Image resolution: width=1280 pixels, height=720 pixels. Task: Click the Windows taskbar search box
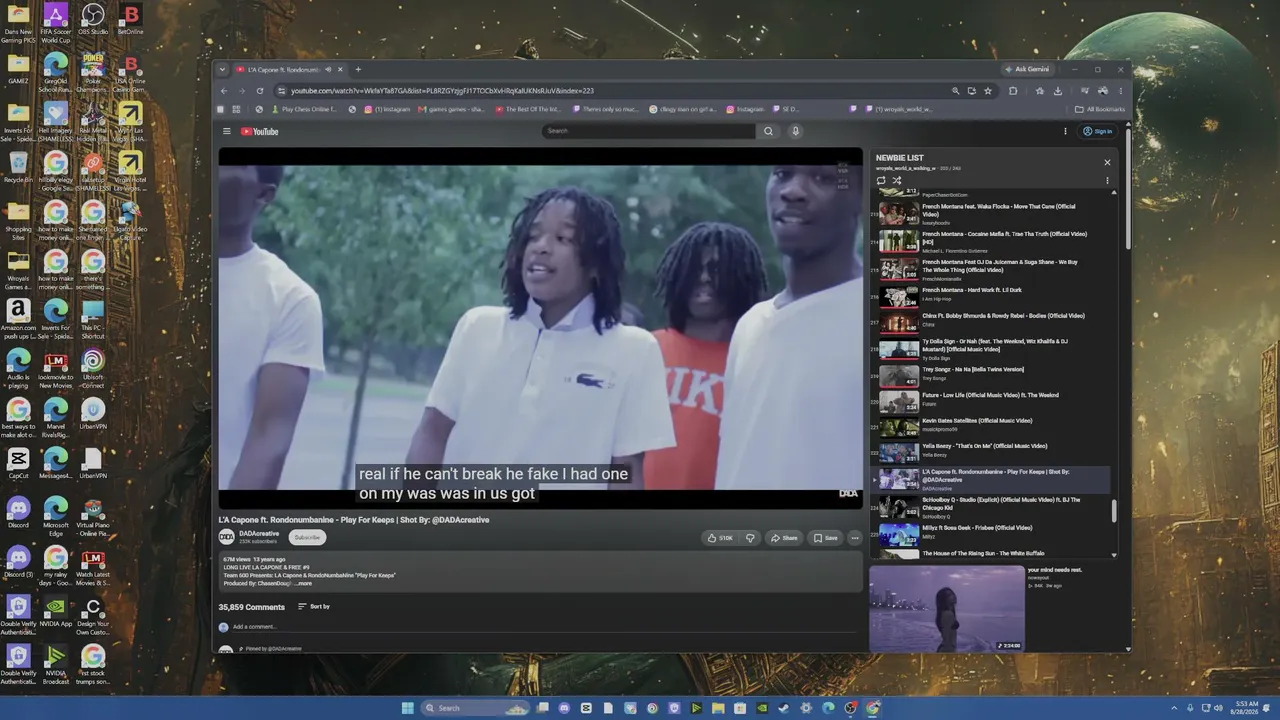[x=475, y=708]
